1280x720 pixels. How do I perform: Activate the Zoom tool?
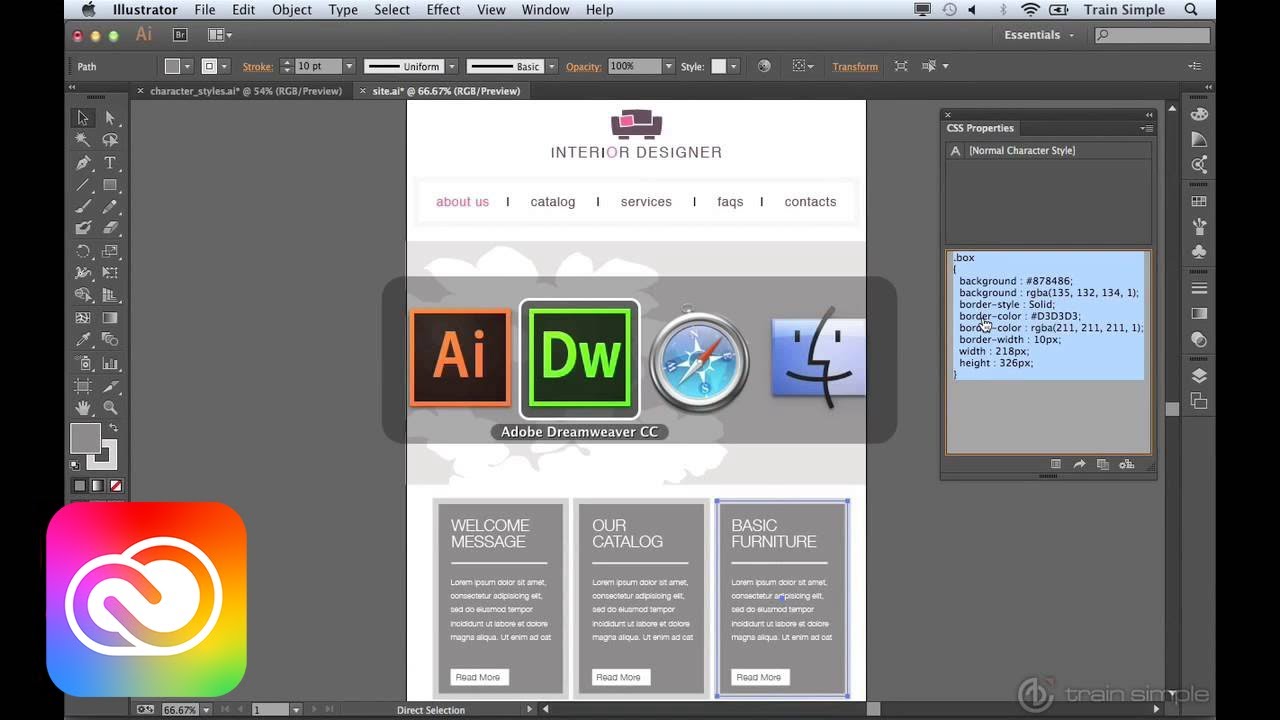coord(110,408)
